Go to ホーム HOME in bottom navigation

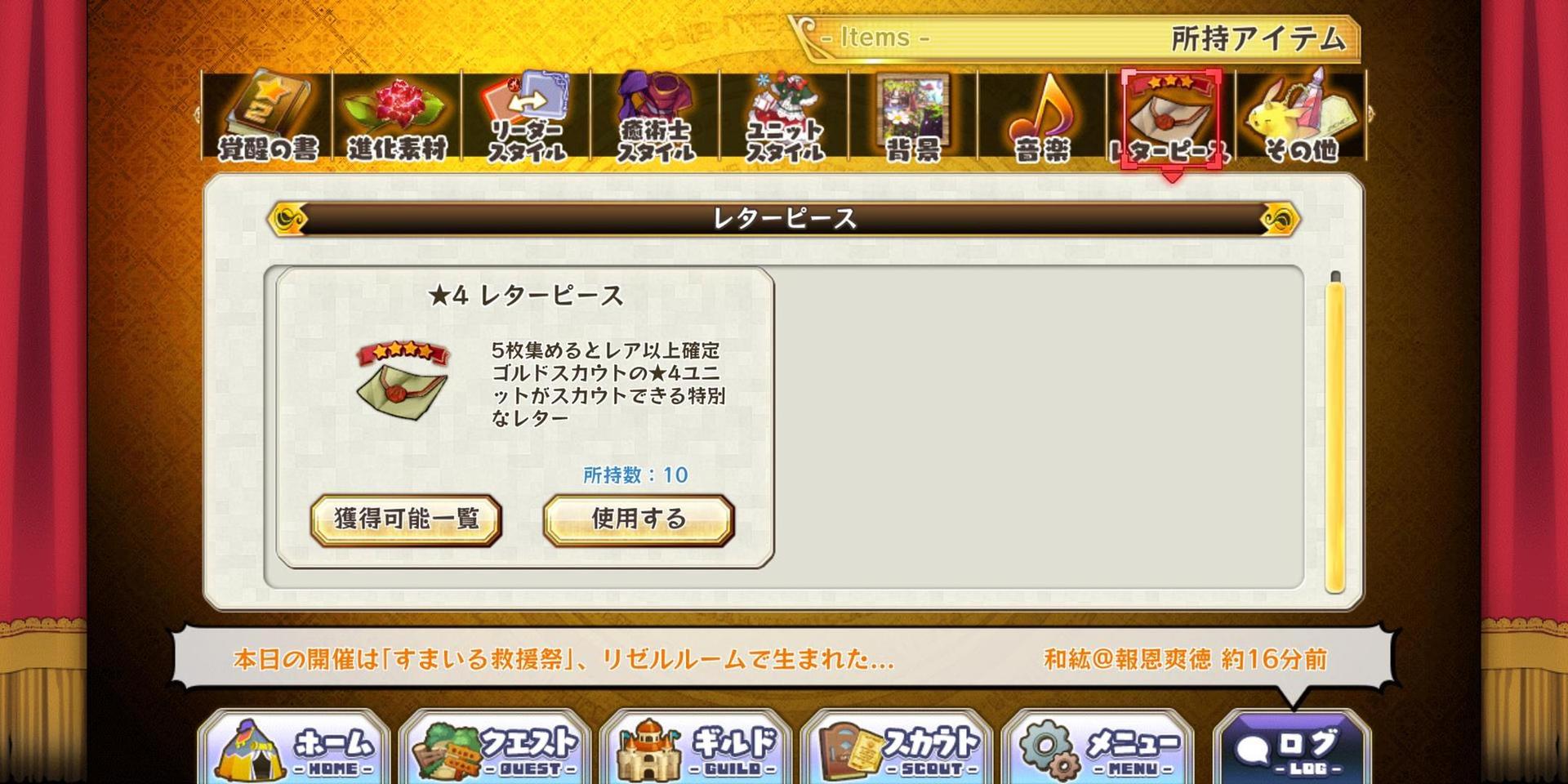point(294,748)
